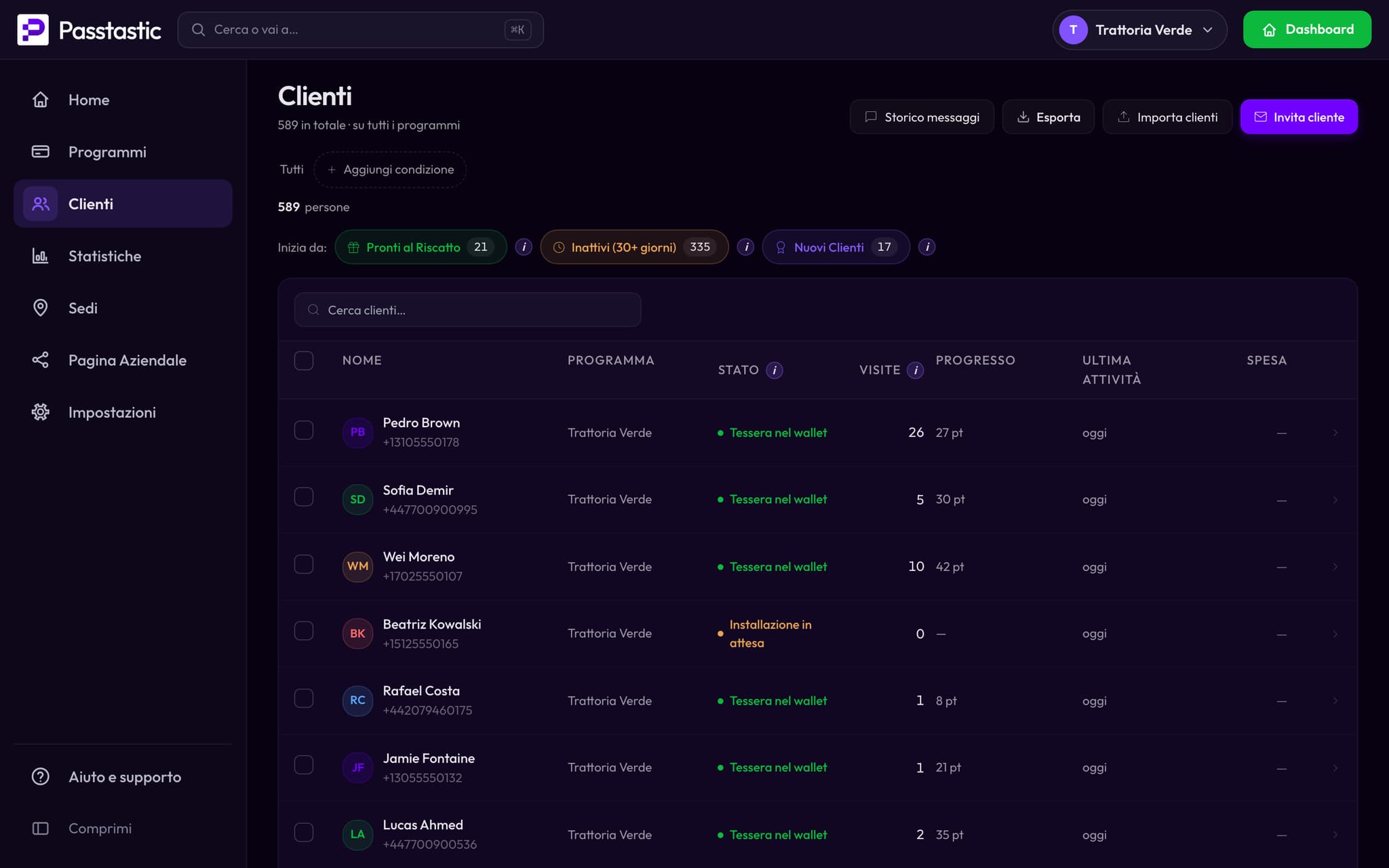Show info tooltip for STATO column
This screenshot has width=1389, height=868.
pos(775,370)
